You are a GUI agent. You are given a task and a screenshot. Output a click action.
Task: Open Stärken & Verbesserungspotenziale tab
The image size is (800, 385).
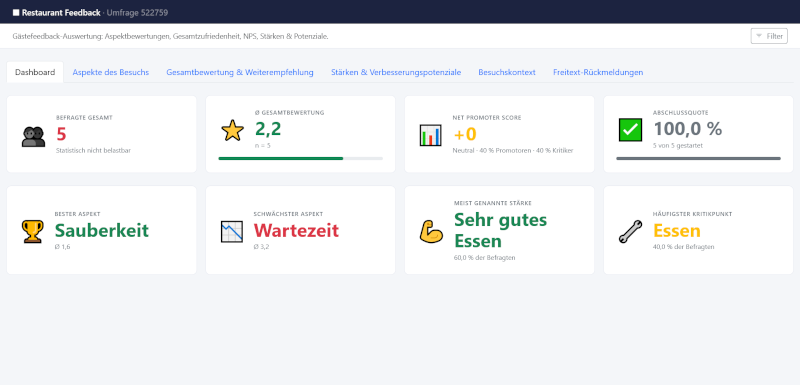[x=396, y=72]
